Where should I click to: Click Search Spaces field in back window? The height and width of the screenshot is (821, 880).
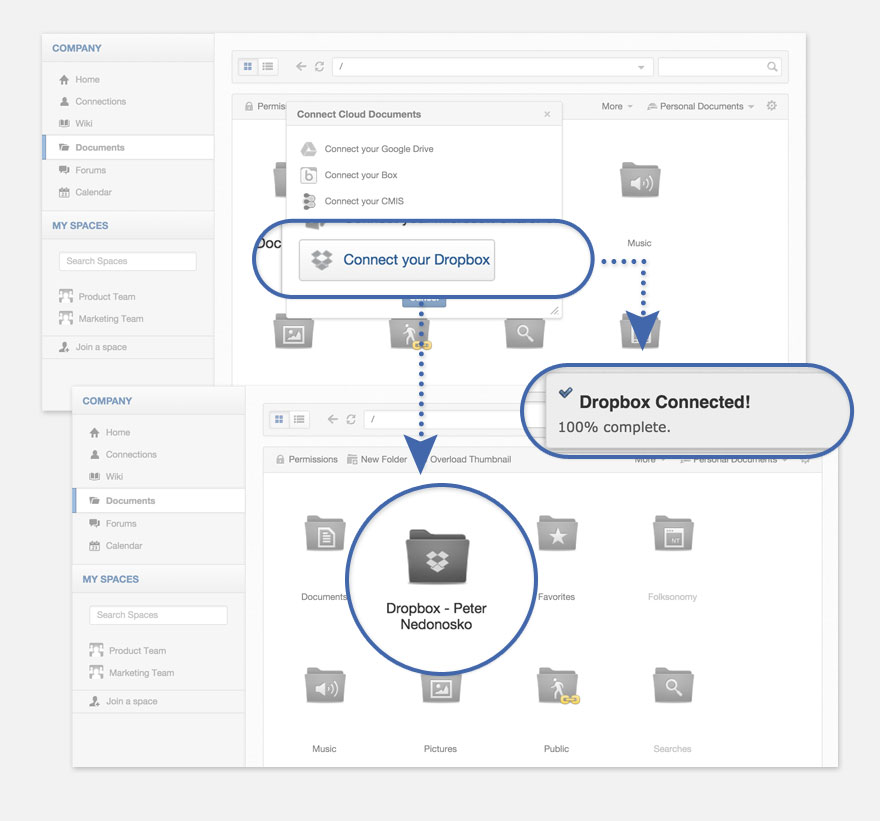(127, 261)
